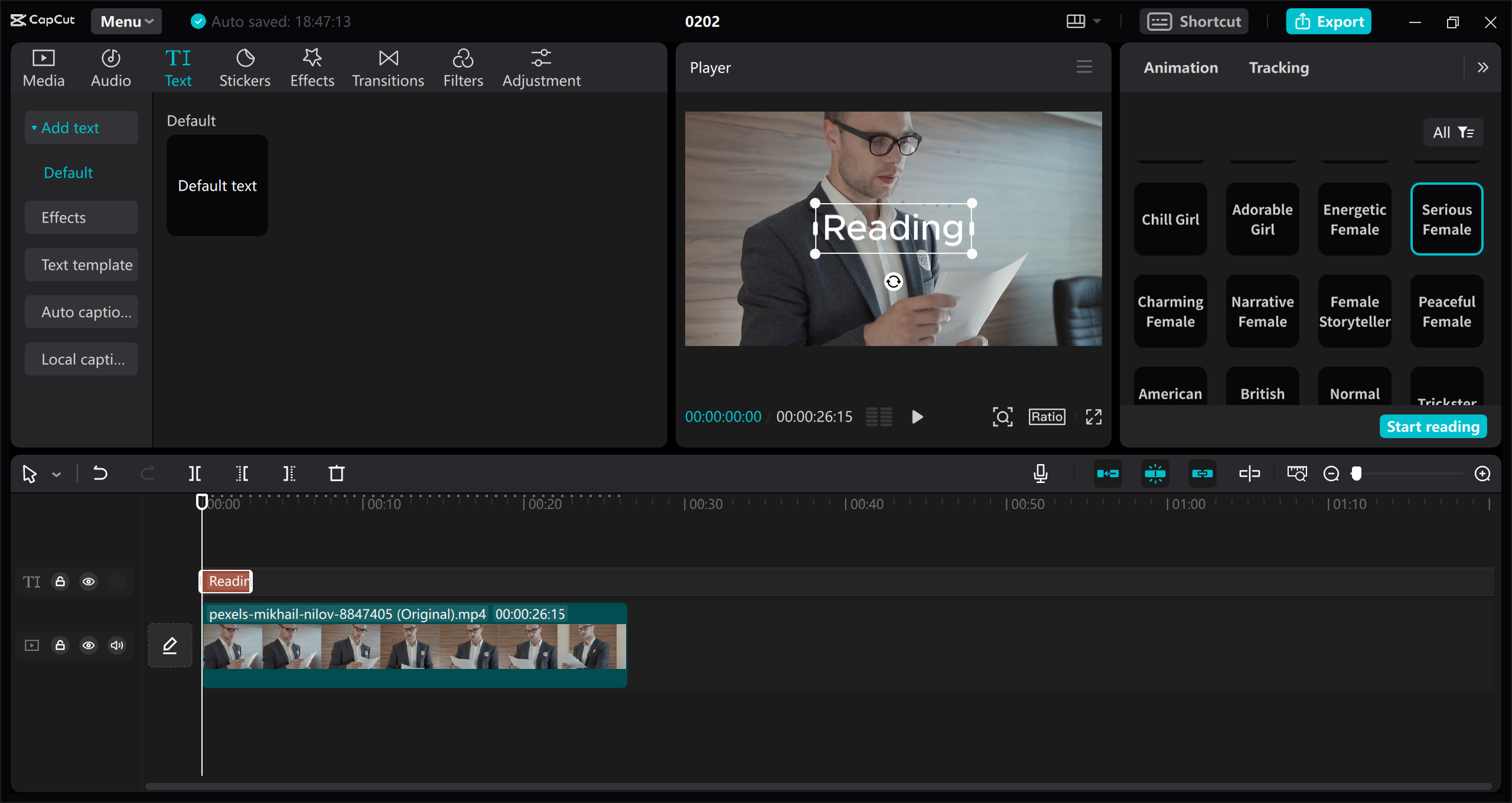
Task: Select the Adjustment tool
Action: point(541,67)
